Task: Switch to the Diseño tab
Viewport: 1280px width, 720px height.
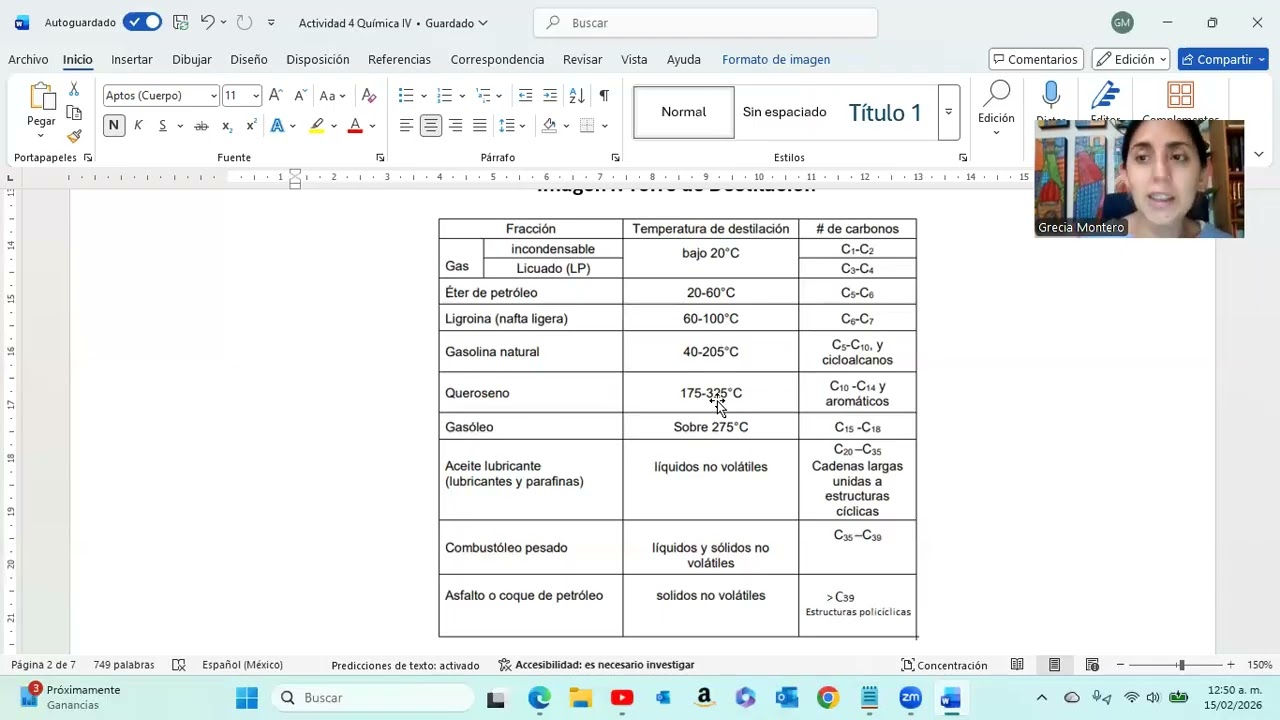Action: point(249,59)
